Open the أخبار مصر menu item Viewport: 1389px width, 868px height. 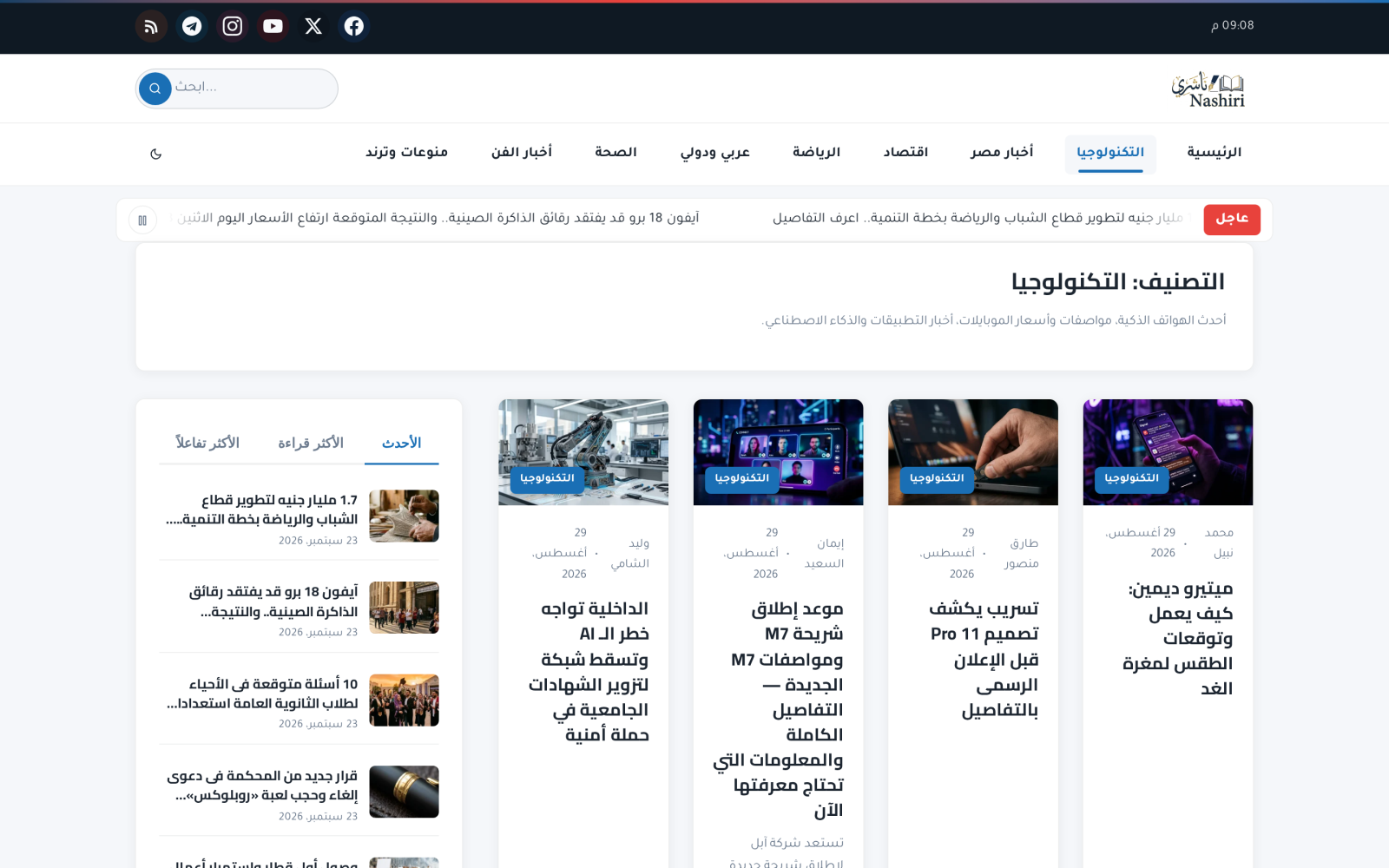click(1002, 153)
